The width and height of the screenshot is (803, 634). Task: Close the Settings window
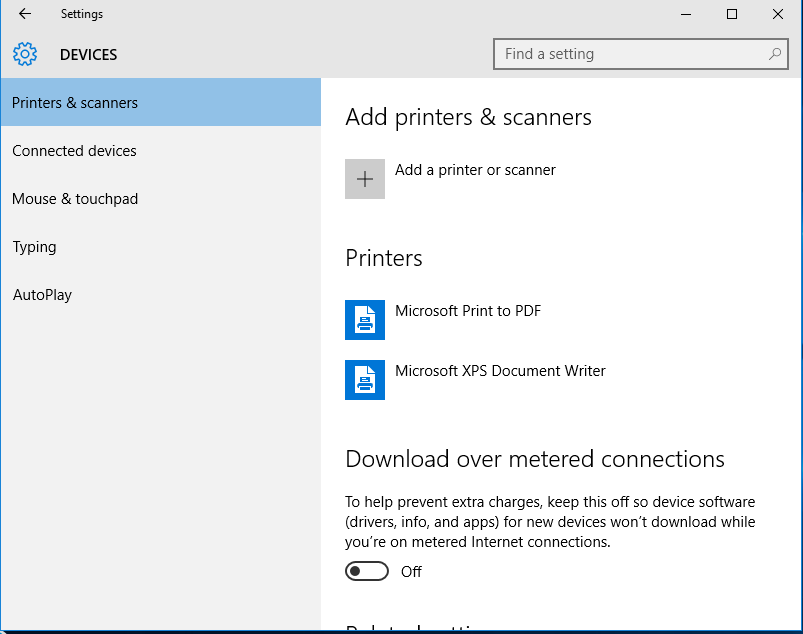(x=778, y=14)
